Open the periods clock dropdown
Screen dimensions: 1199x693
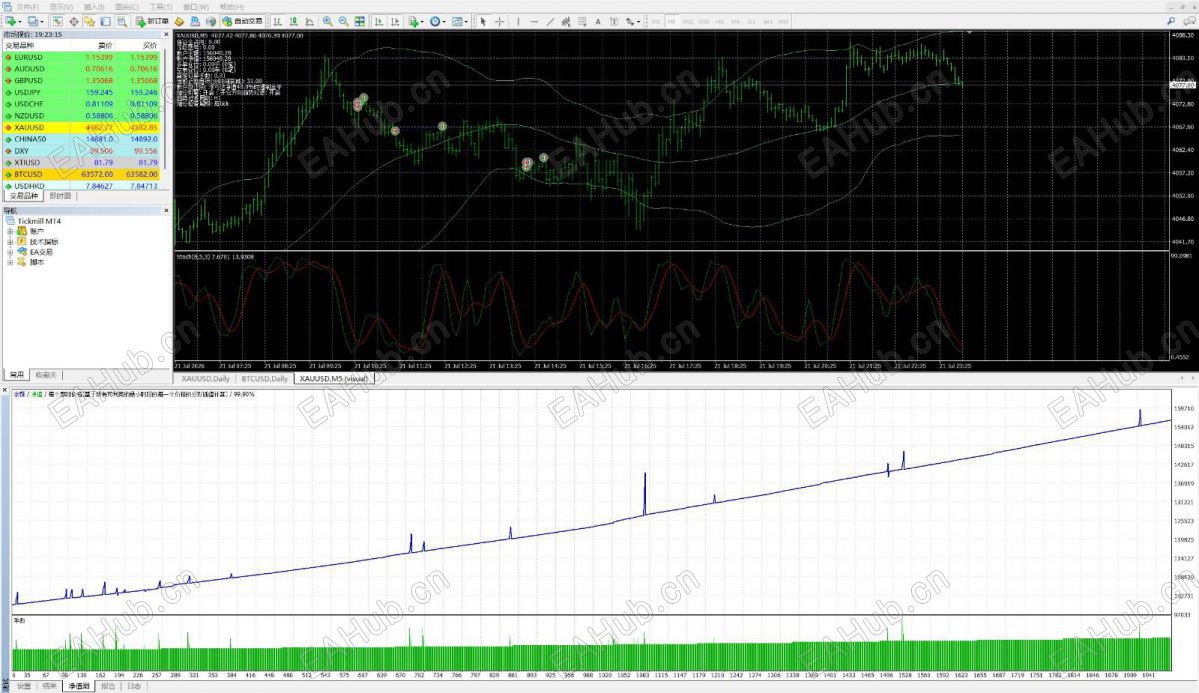pyautogui.click(x=444, y=21)
